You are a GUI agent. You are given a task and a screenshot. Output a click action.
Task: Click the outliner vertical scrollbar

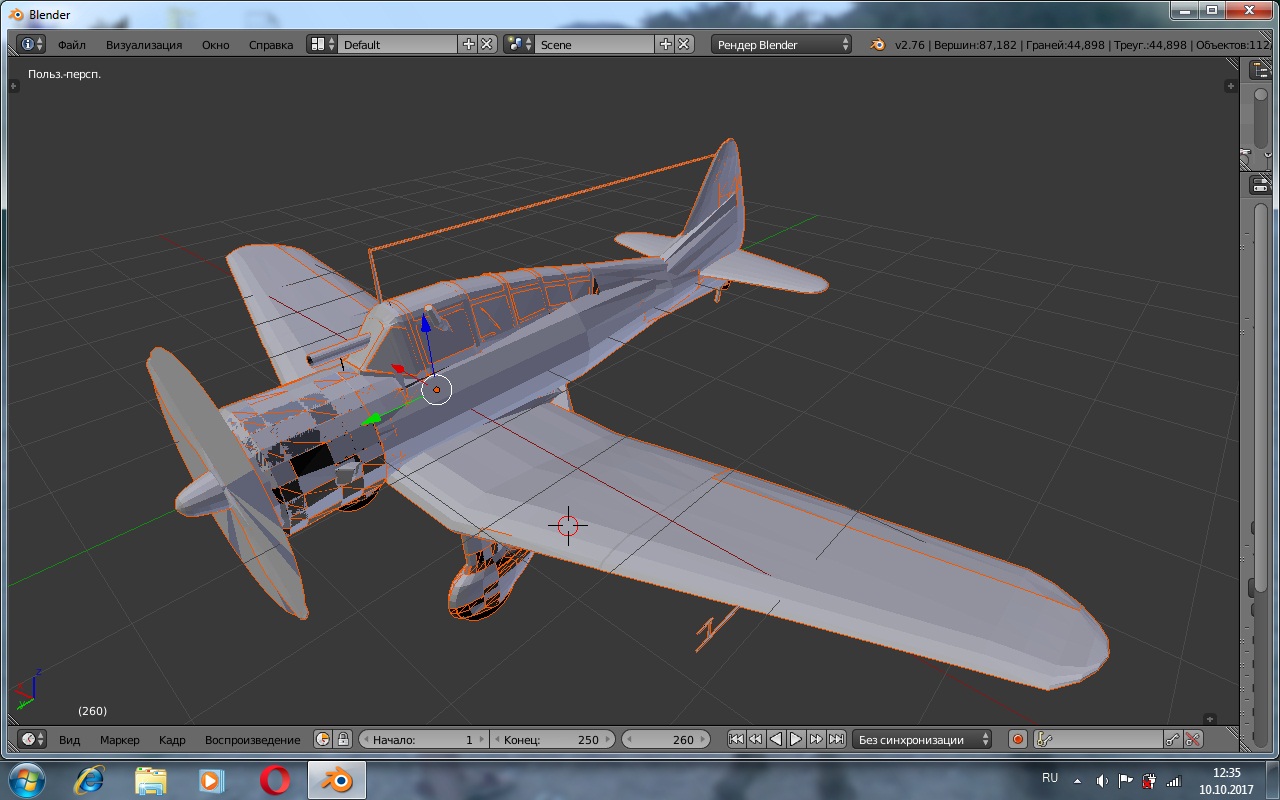coord(1261,118)
